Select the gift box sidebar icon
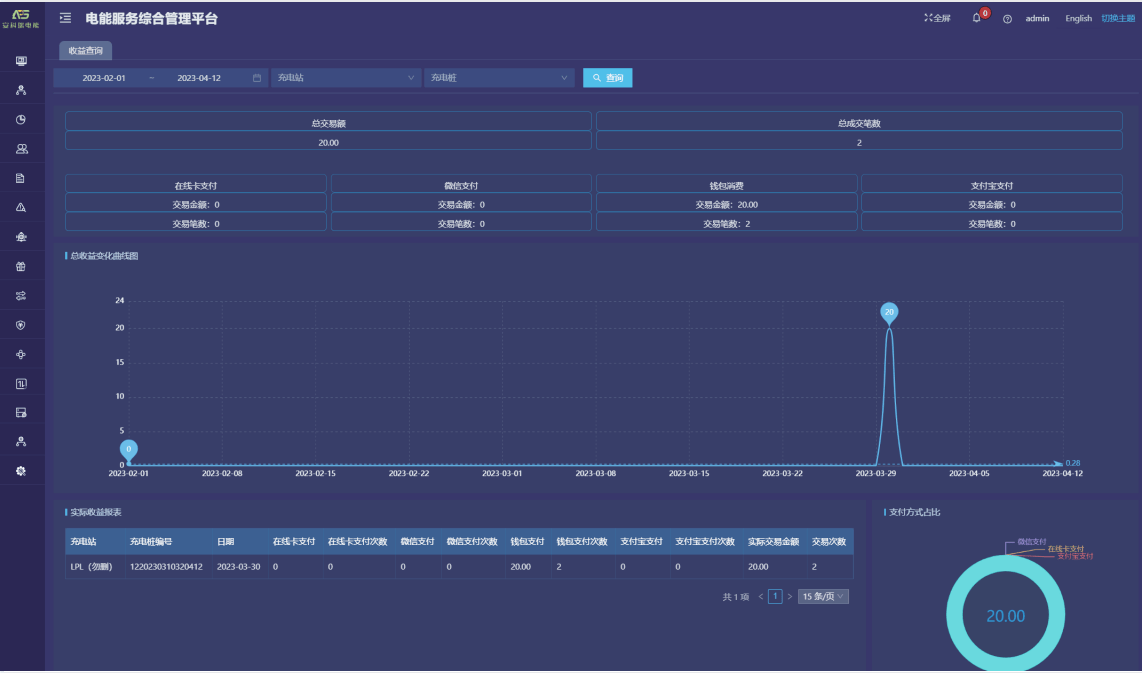Viewport: 1142px width, 673px height. pyautogui.click(x=21, y=266)
